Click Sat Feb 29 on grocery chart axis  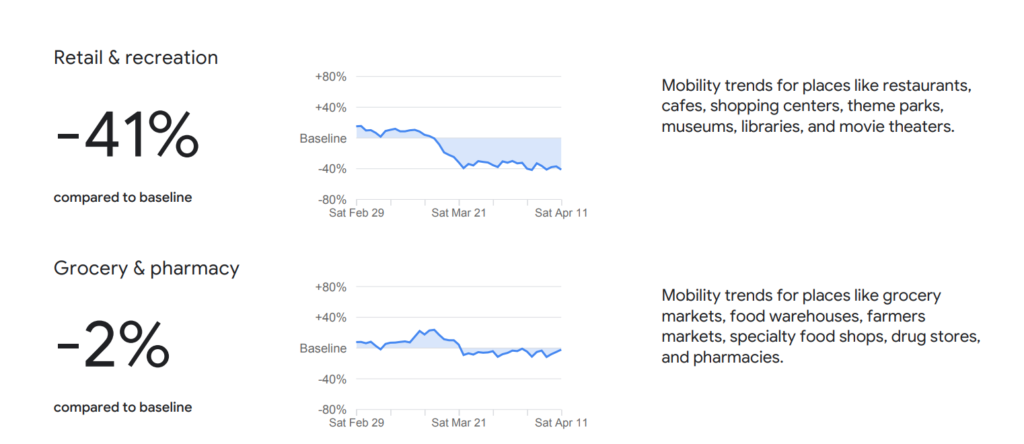point(357,422)
